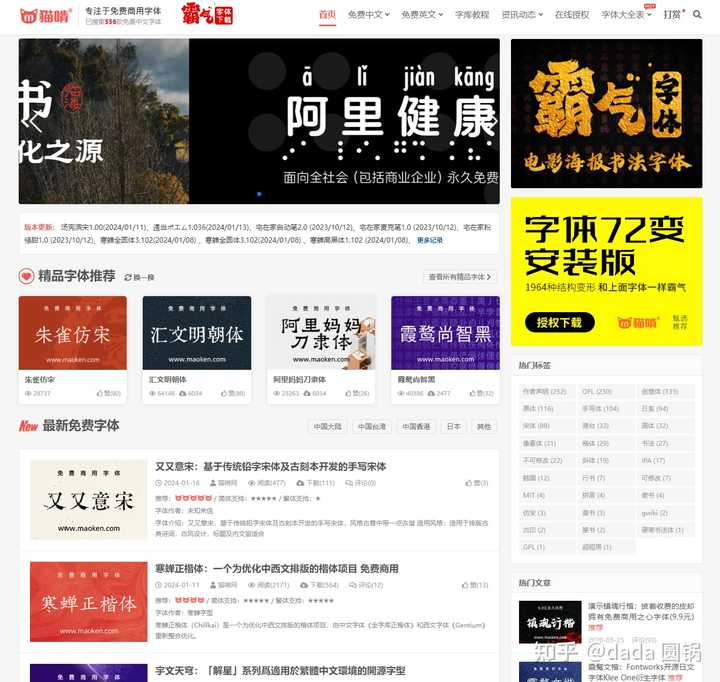Viewport: 720px width, 682px height.
Task: Open the 汇文明朝体 font card thumbnail
Action: point(197,333)
